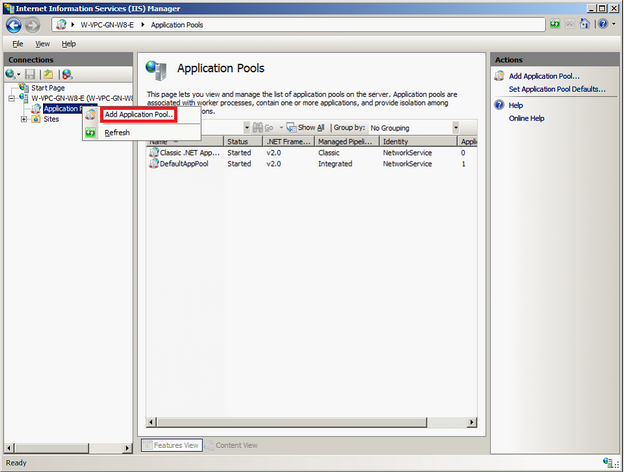Click the Go filter button
Viewport: 624px width, 472px height.
[263, 127]
